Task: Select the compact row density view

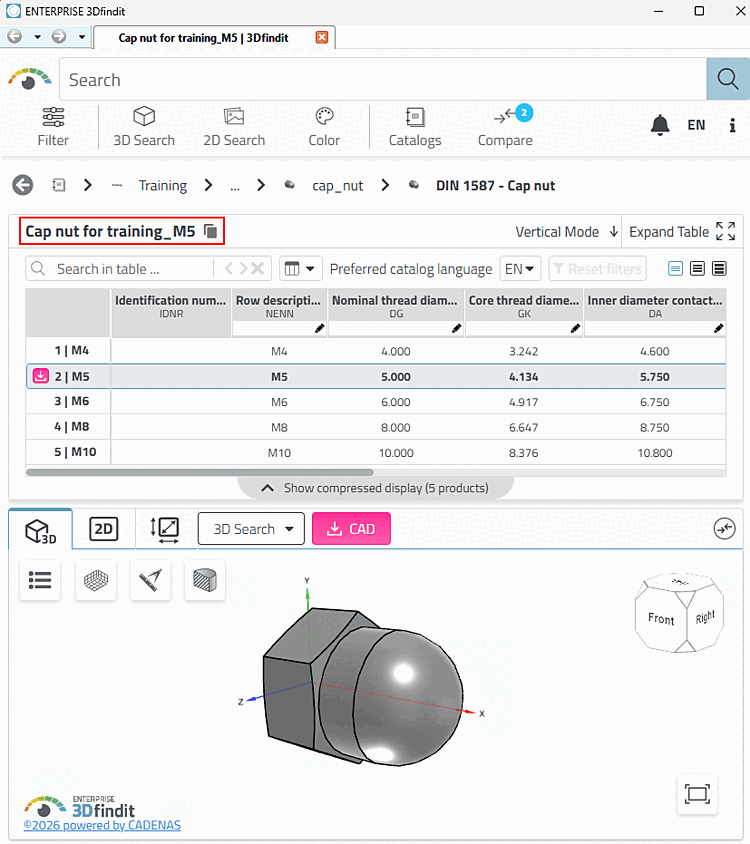Action: pyautogui.click(x=675, y=269)
